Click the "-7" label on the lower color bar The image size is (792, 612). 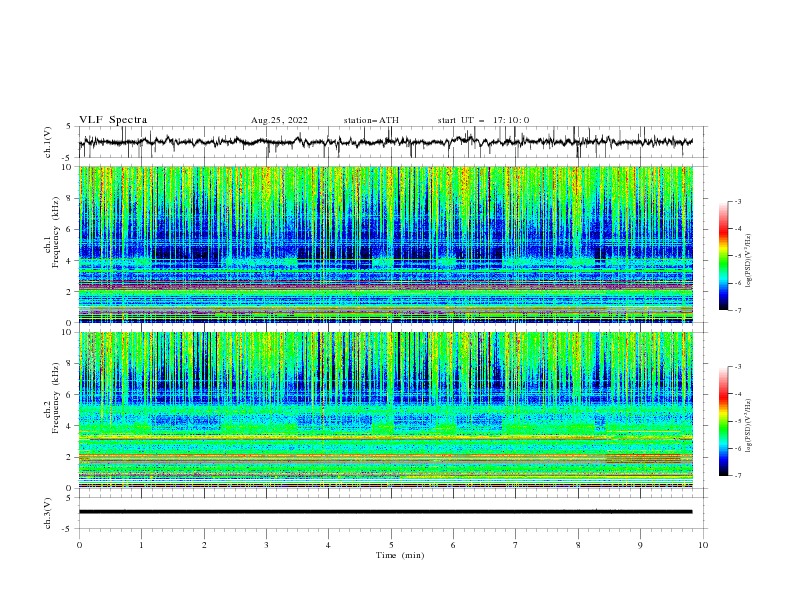tap(738, 476)
